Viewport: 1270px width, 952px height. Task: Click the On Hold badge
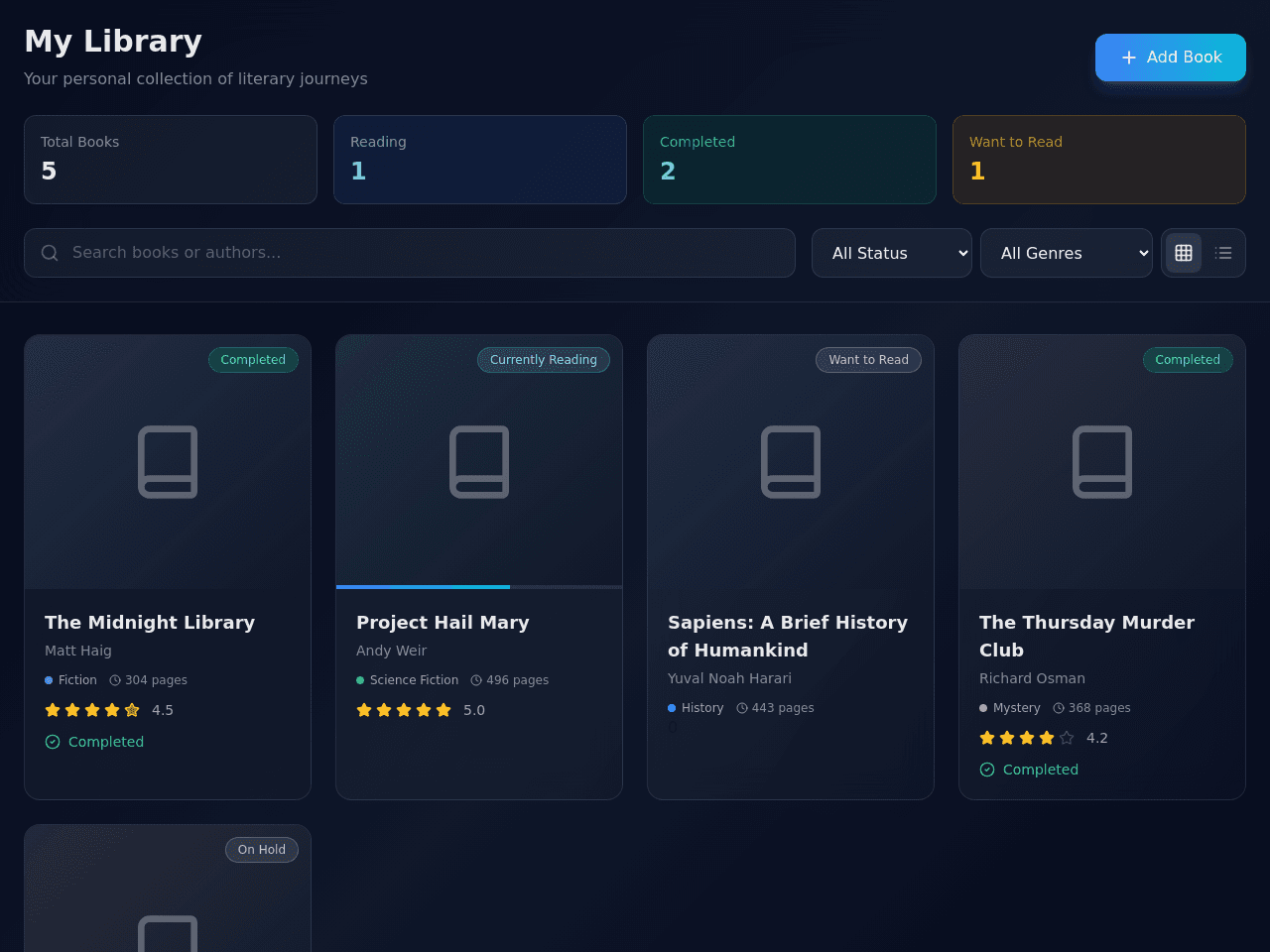click(262, 850)
